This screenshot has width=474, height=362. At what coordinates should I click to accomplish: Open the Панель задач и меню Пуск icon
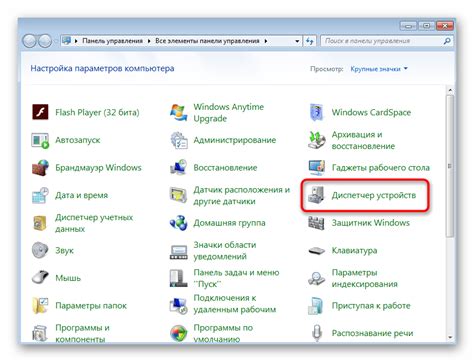click(179, 278)
